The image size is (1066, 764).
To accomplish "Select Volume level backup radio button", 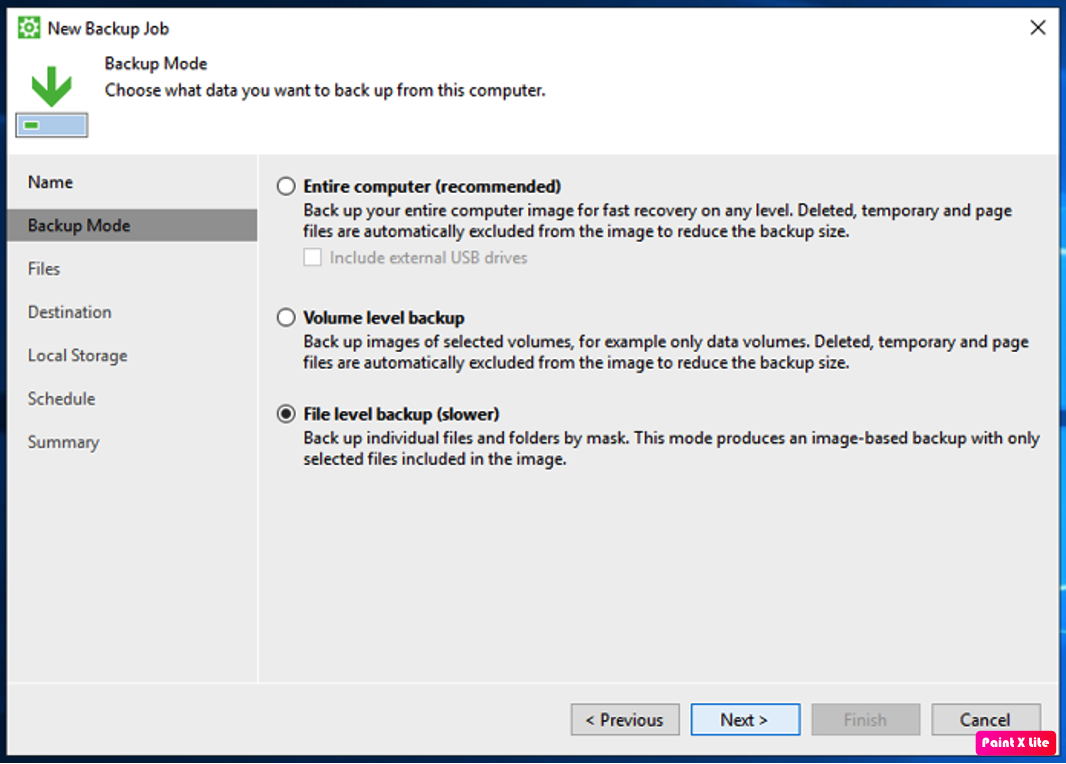I will click(x=286, y=317).
